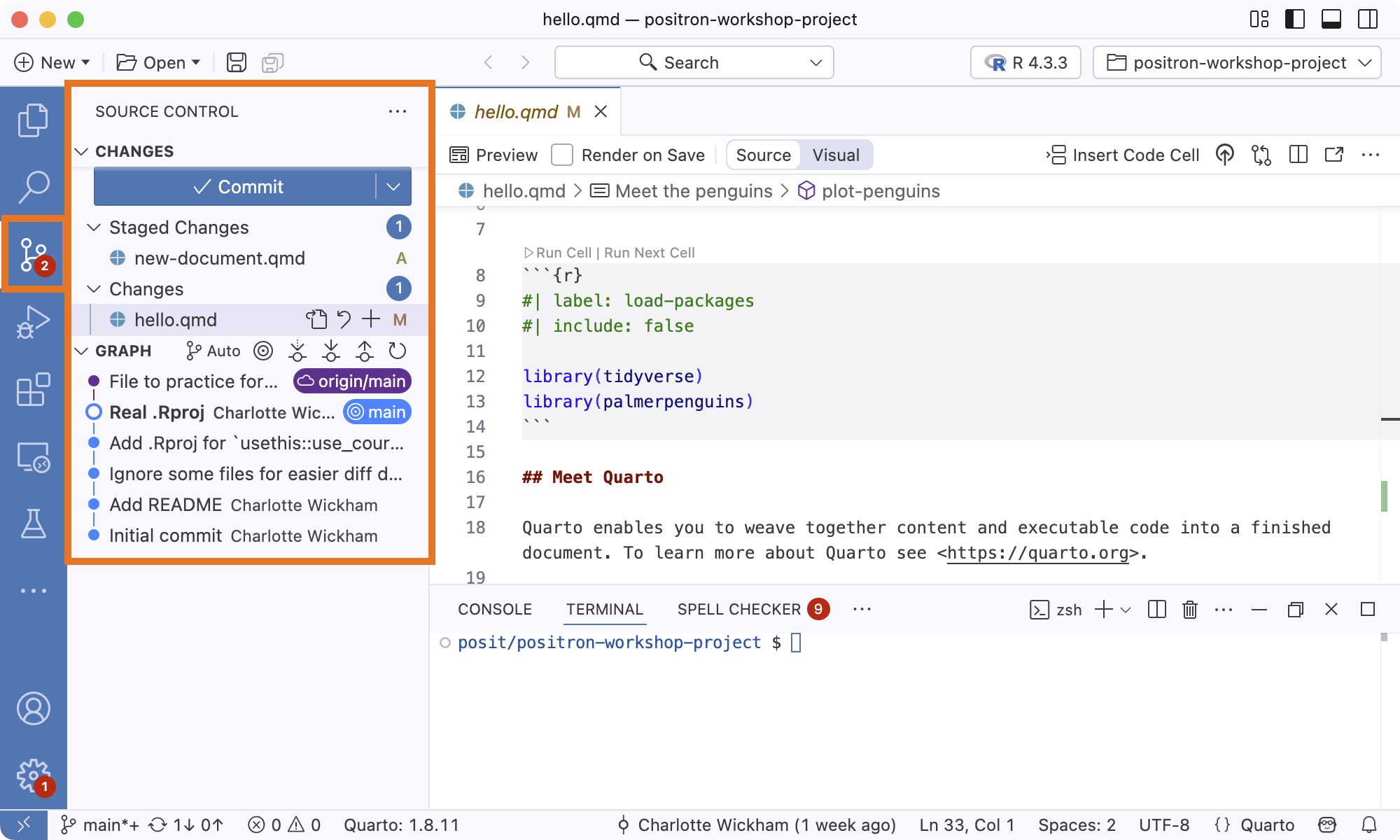The height and width of the screenshot is (840, 1400).
Task: Toggle the secondary sidebar visibility
Action: point(1368,19)
